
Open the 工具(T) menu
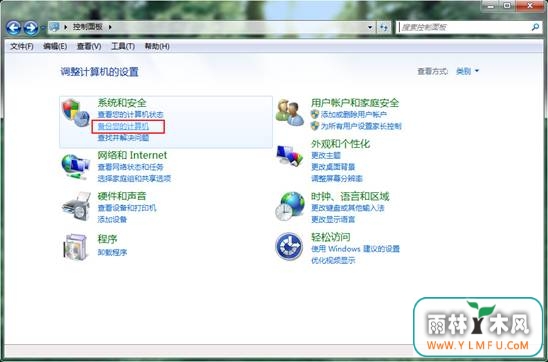tap(123, 46)
